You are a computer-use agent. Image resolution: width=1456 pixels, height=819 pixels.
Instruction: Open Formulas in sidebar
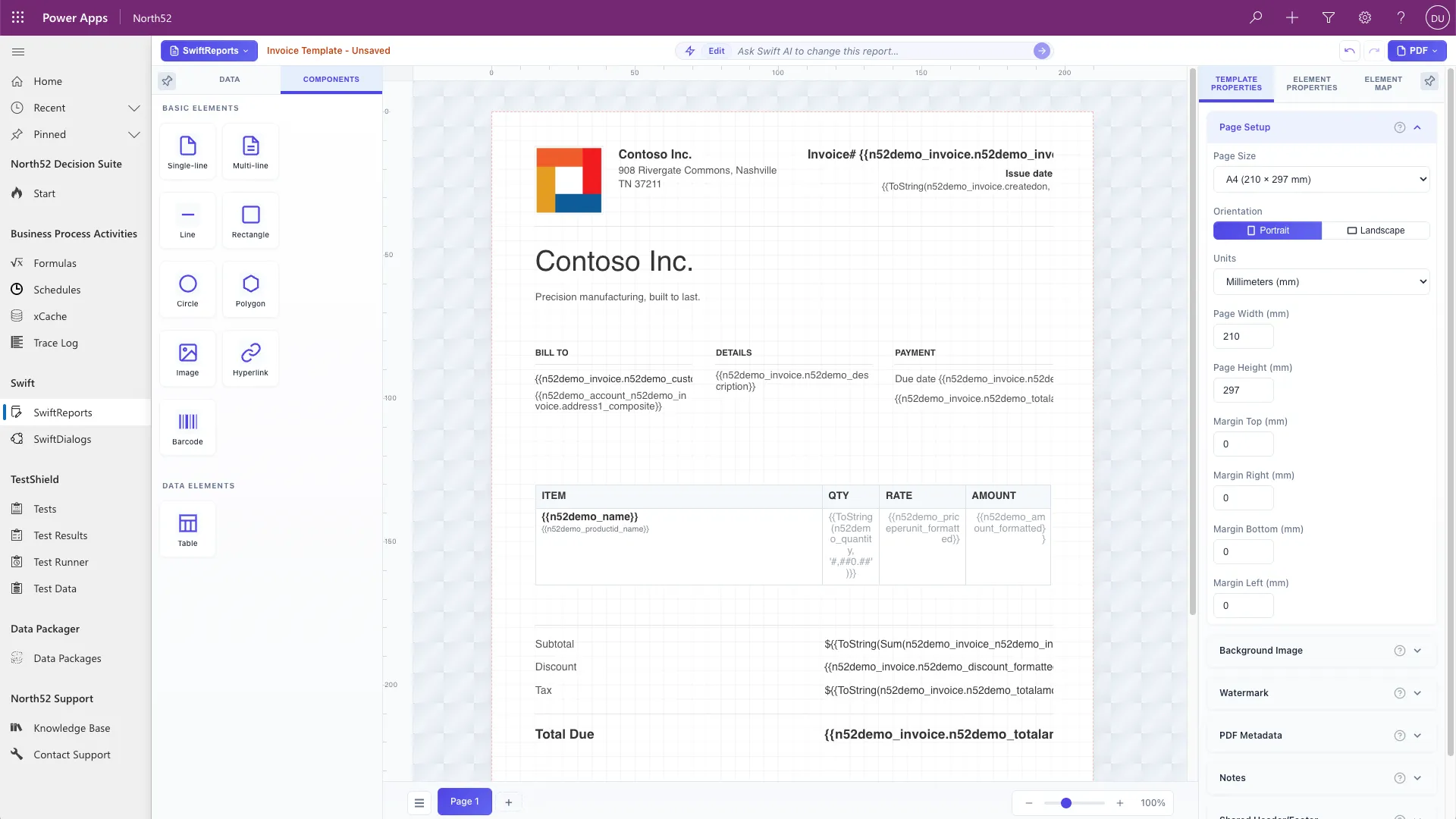point(55,263)
